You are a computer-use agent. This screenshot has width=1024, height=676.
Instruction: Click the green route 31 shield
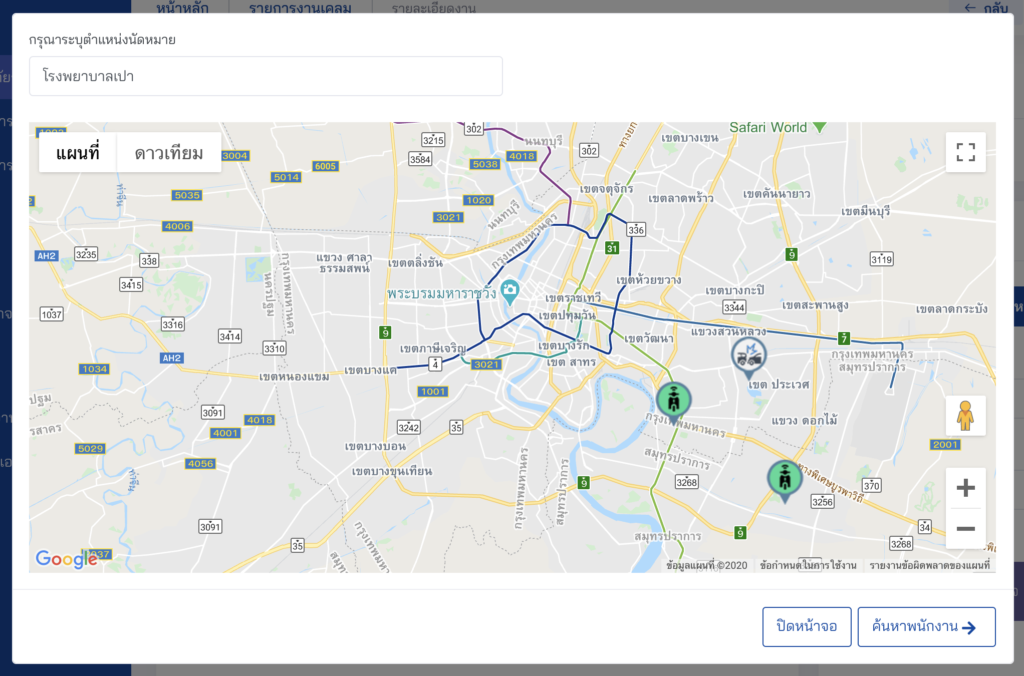pos(611,248)
